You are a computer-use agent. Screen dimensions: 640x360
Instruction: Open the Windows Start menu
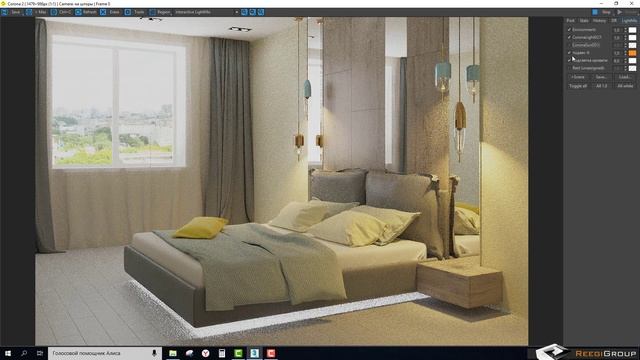click(8, 353)
